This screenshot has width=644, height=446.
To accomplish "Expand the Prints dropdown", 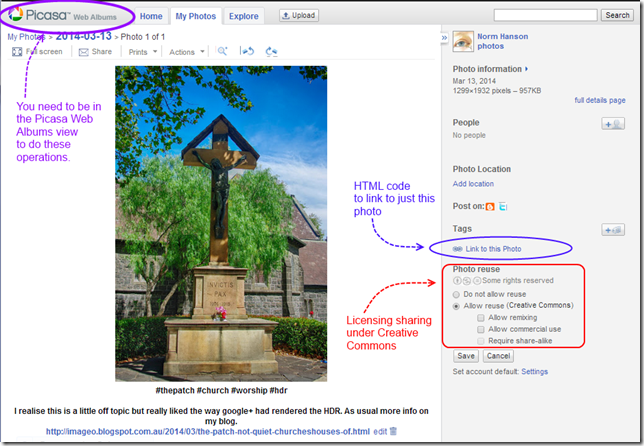I will [x=143, y=52].
